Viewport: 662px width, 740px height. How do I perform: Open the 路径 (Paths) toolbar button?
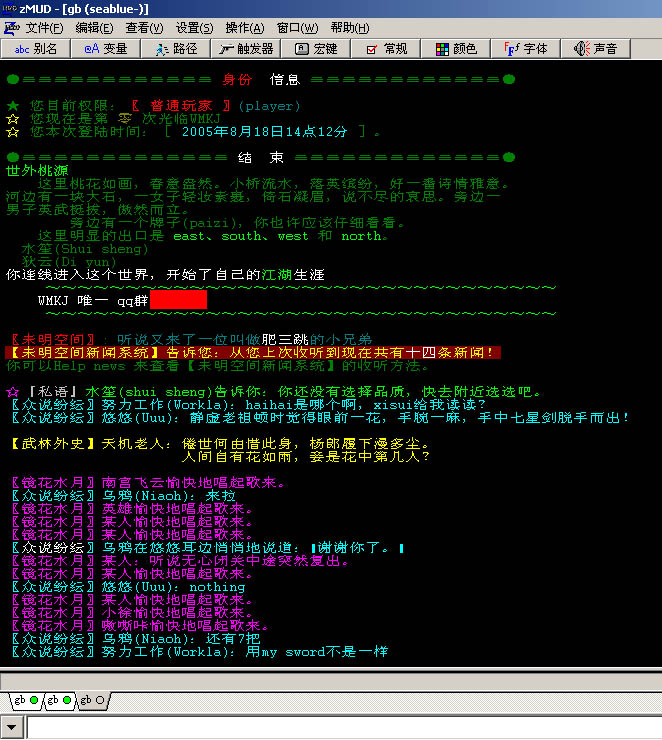(176, 48)
